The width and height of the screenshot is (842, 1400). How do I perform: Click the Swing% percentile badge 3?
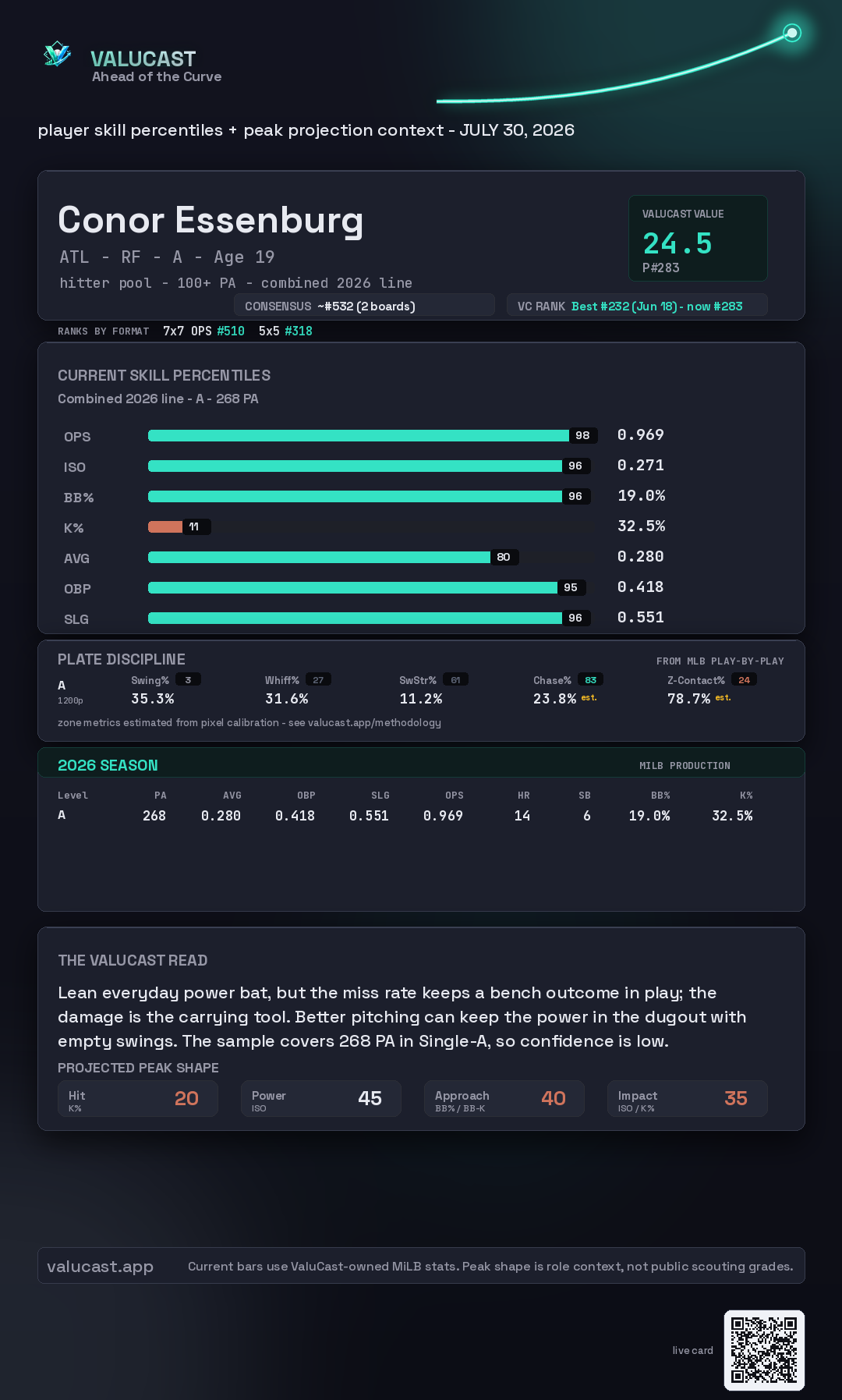[188, 680]
